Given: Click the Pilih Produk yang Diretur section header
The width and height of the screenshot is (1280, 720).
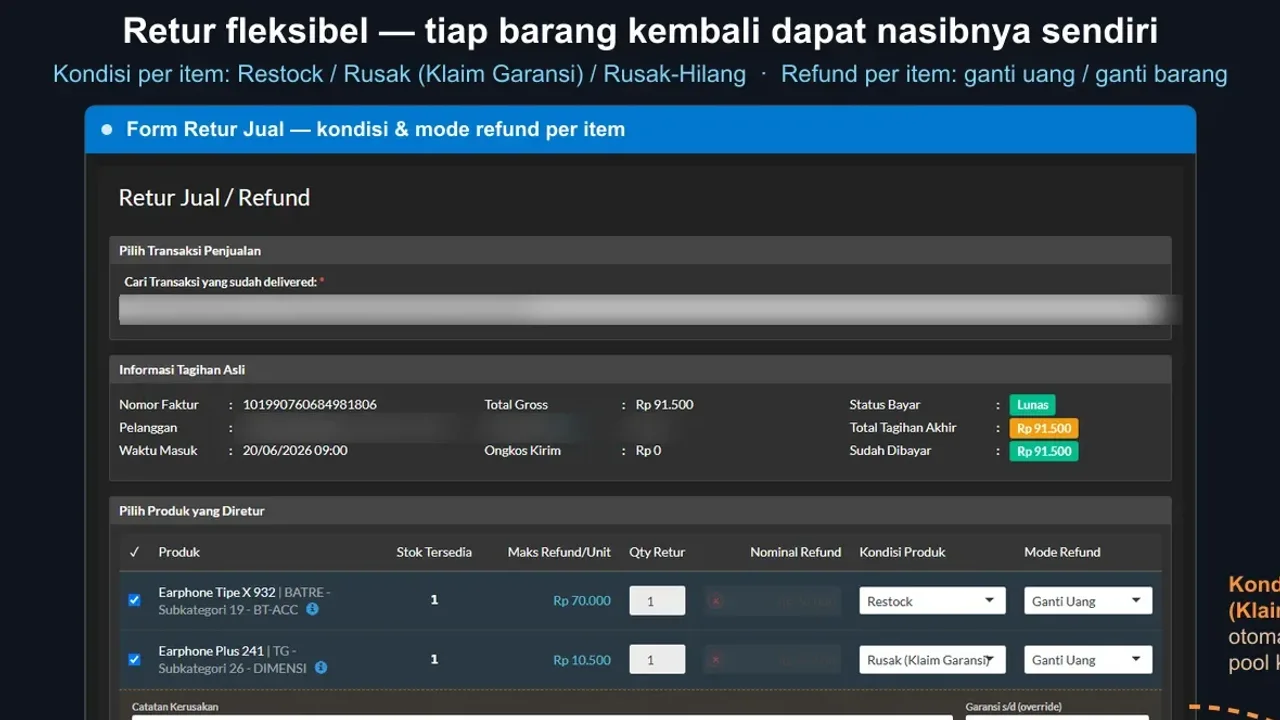Looking at the screenshot, I should click(x=640, y=511).
